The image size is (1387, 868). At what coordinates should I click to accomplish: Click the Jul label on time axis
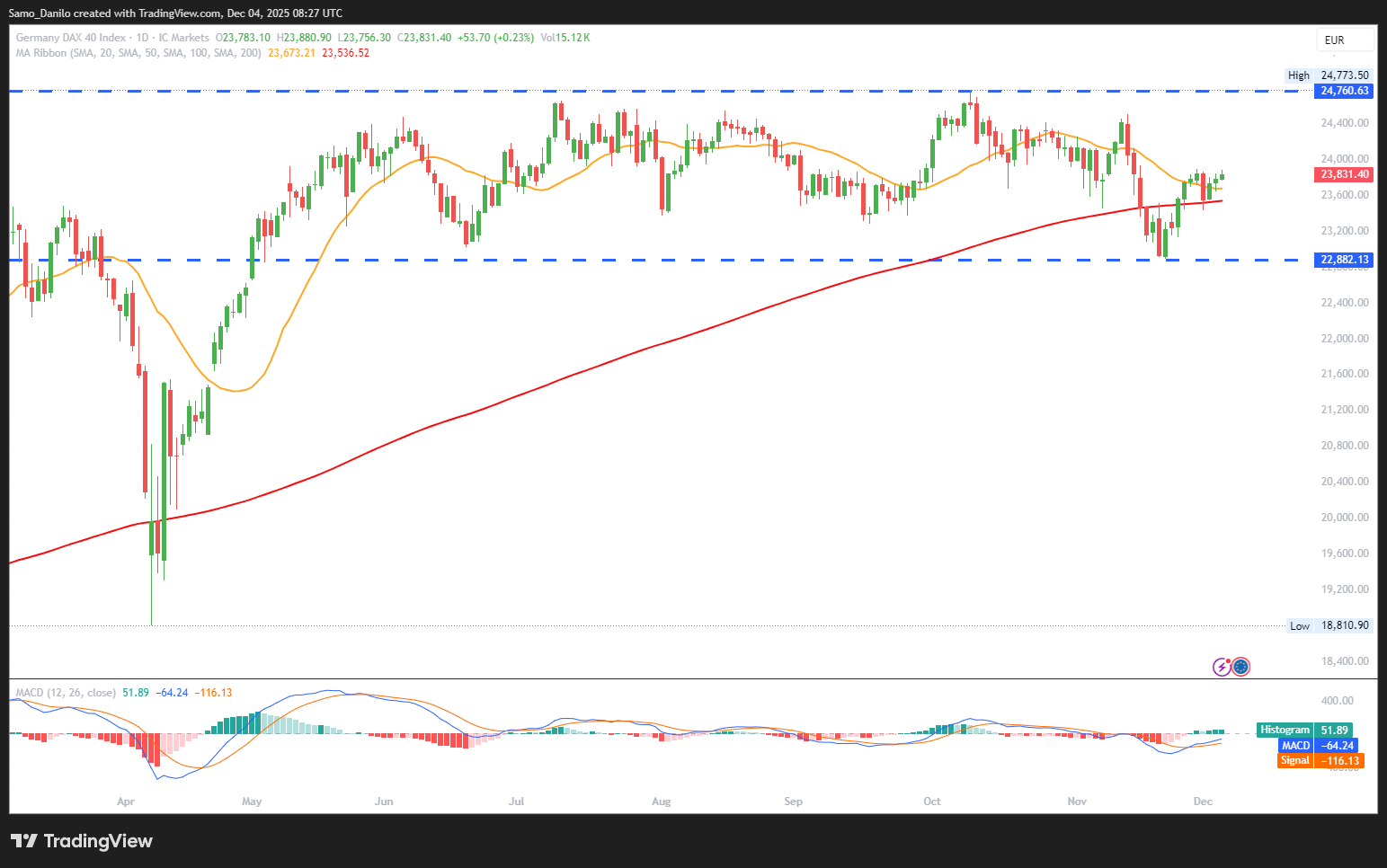[x=516, y=802]
